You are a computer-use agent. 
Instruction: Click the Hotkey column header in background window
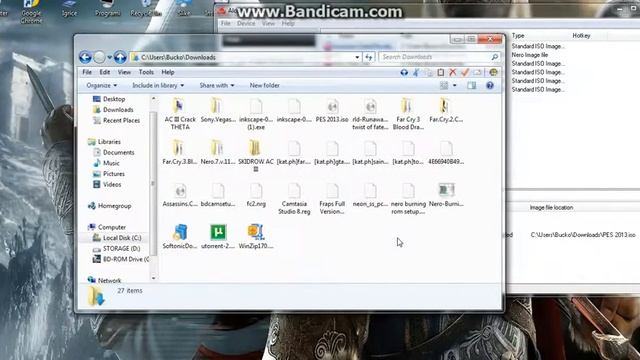click(x=581, y=36)
